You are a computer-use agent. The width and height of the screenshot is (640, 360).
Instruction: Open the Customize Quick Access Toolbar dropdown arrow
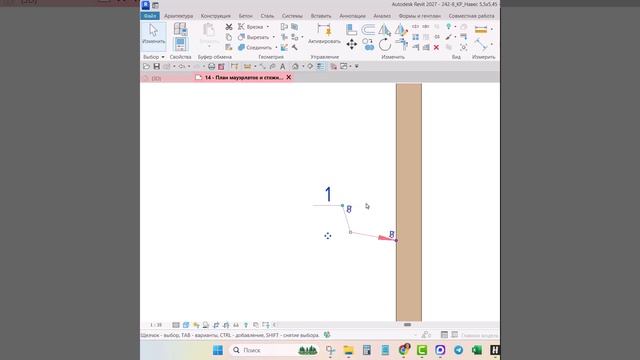pyautogui.click(x=356, y=66)
